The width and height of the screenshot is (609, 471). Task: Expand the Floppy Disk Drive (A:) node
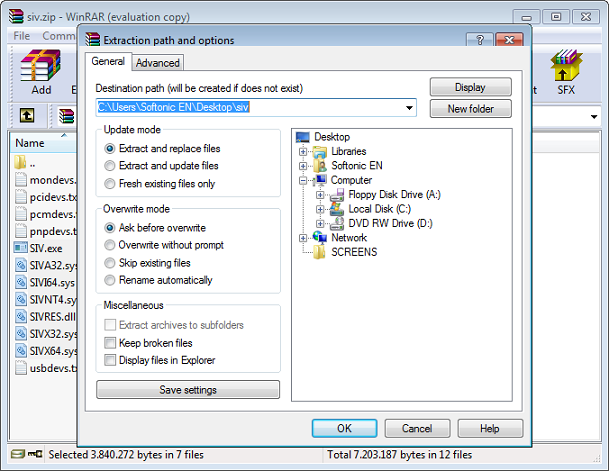(320, 195)
